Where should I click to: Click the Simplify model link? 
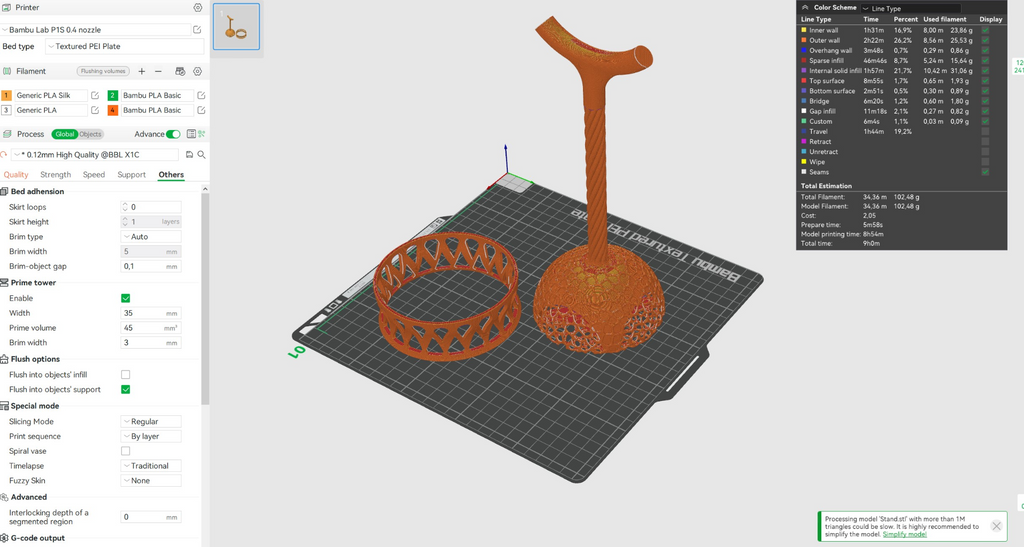904,535
